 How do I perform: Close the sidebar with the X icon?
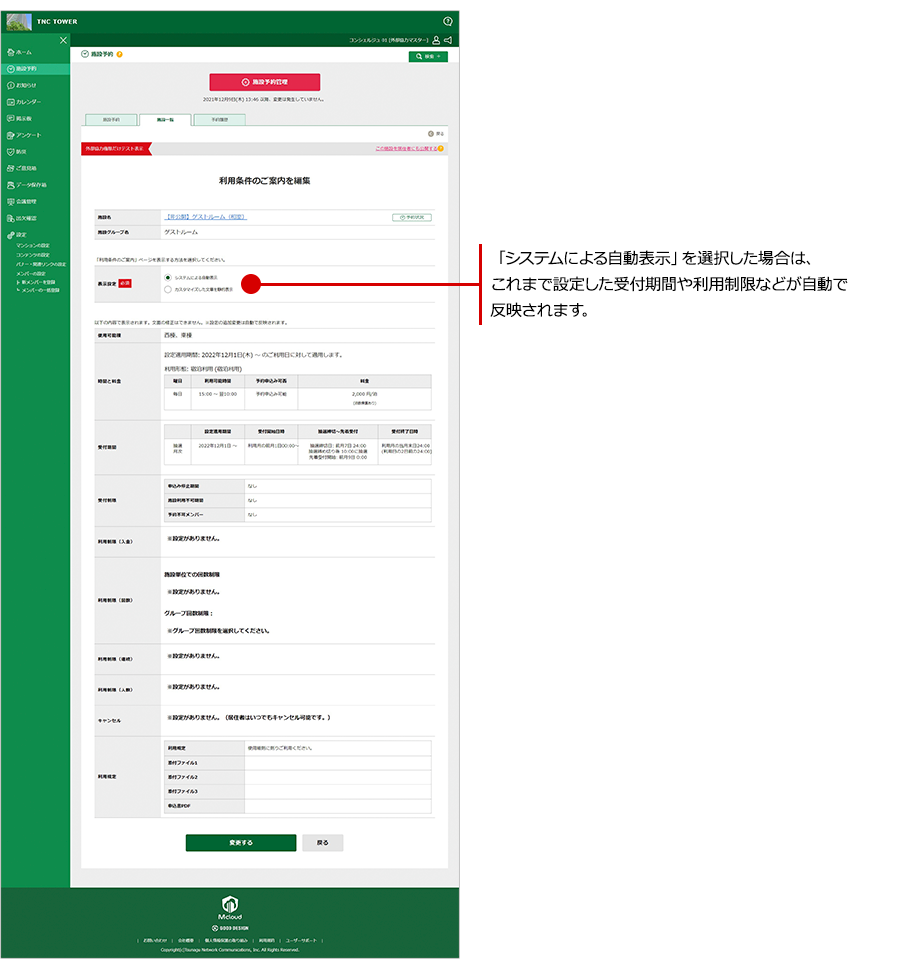pyautogui.click(x=63, y=40)
